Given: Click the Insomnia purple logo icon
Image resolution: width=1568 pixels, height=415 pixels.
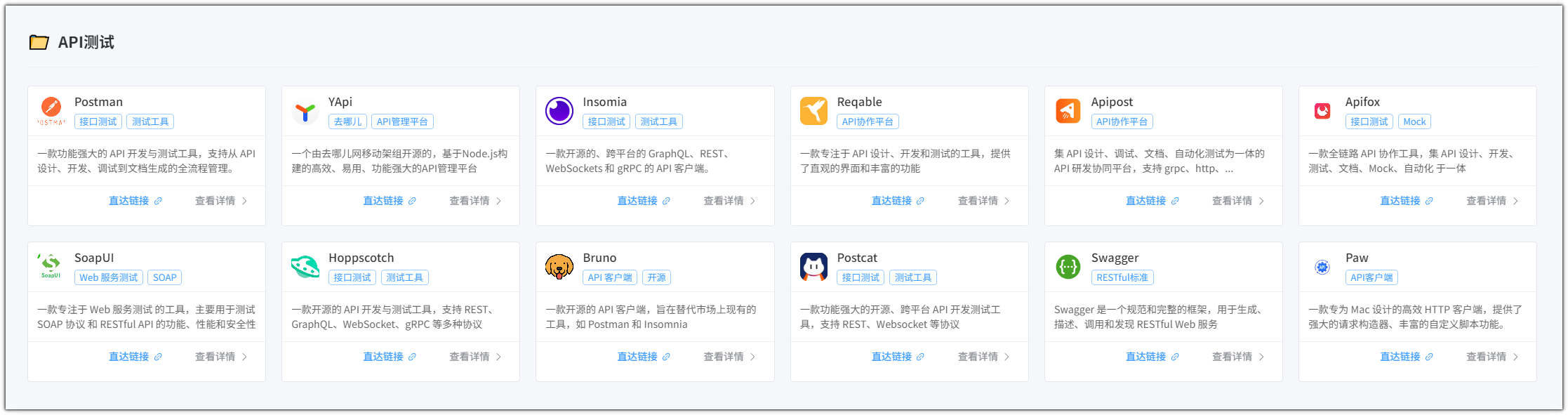Looking at the screenshot, I should (x=559, y=111).
